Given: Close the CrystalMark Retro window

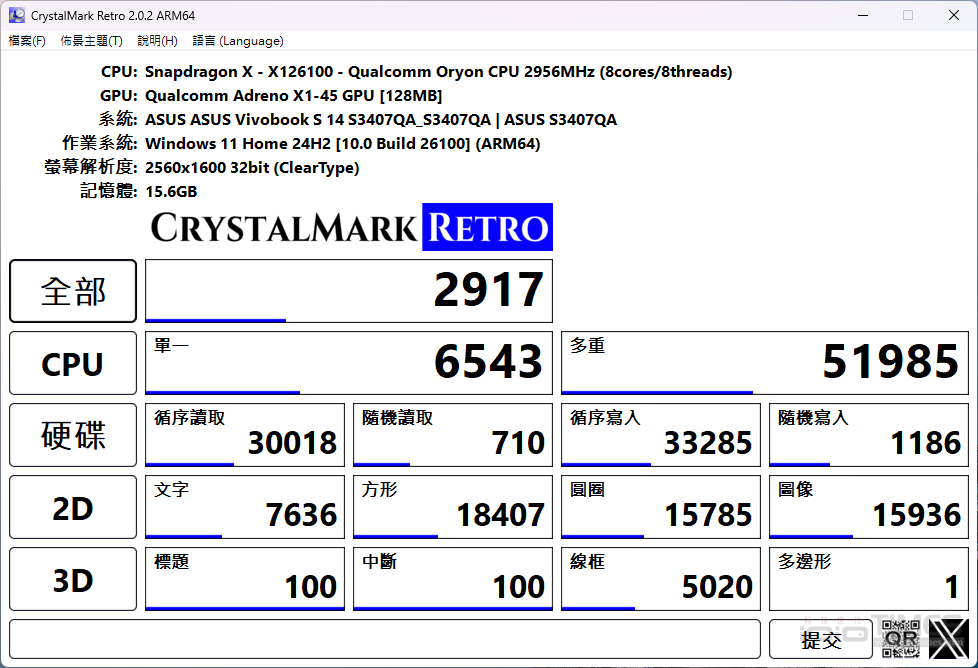Looking at the screenshot, I should click(954, 15).
